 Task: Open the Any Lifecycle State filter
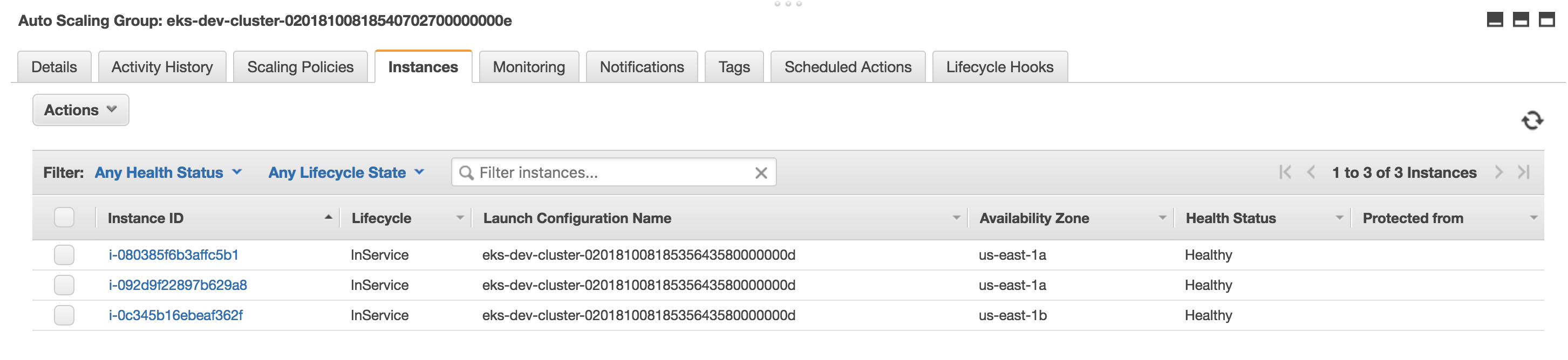coord(346,172)
